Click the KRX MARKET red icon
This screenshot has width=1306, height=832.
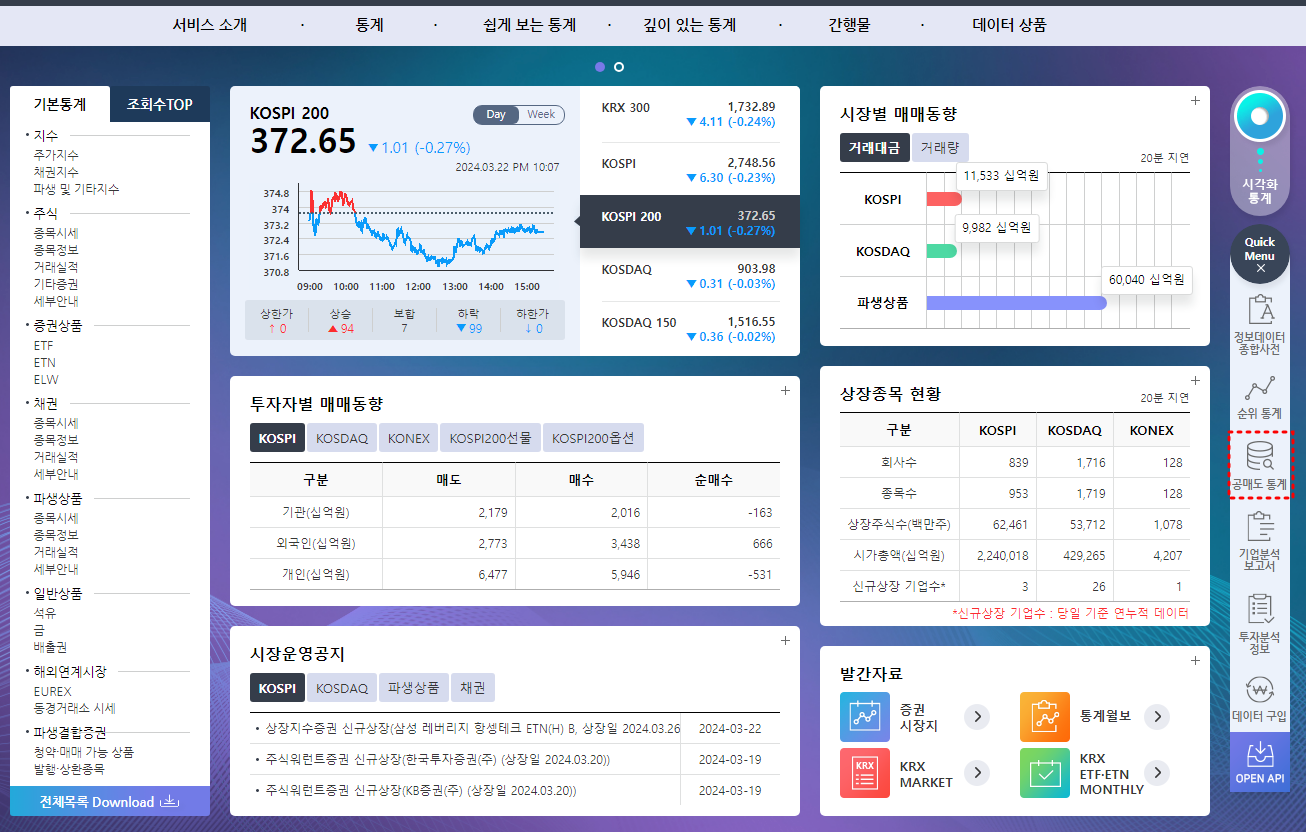click(x=865, y=773)
